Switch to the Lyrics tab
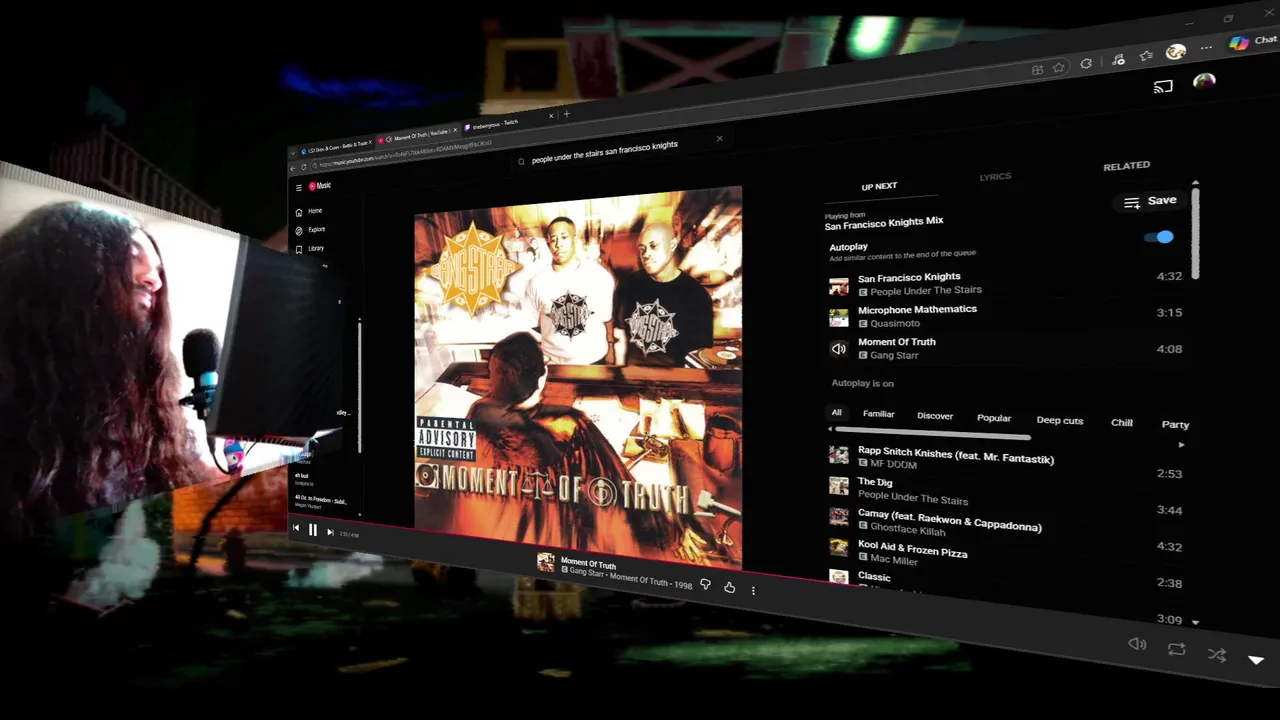 [x=995, y=176]
